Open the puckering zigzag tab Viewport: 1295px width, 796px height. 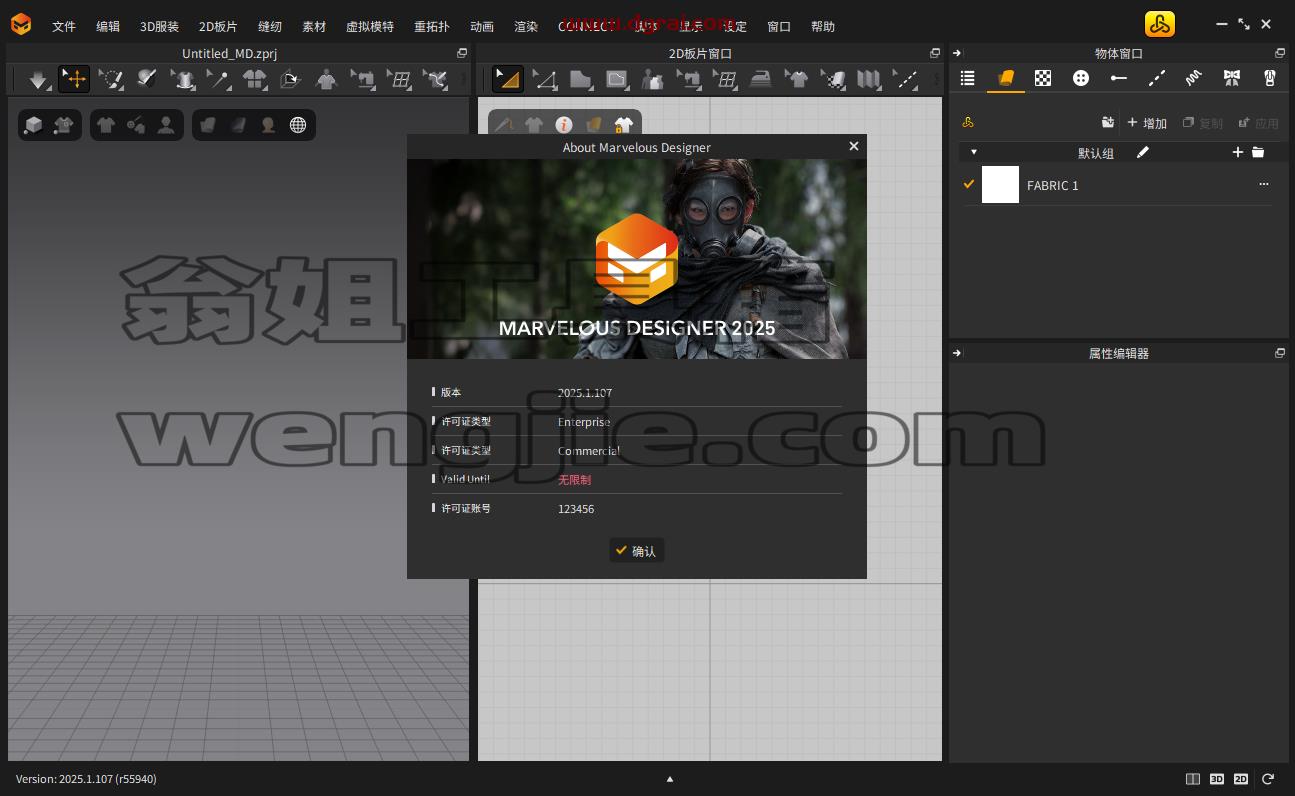[1194, 78]
